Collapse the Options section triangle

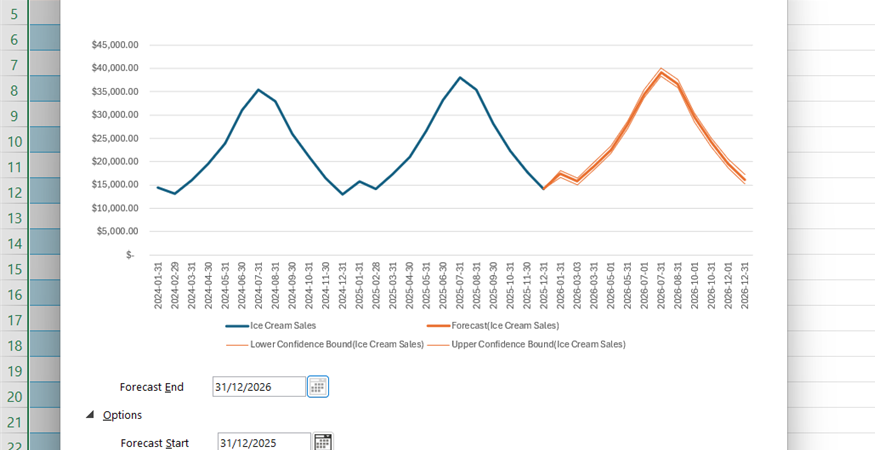[x=90, y=415]
